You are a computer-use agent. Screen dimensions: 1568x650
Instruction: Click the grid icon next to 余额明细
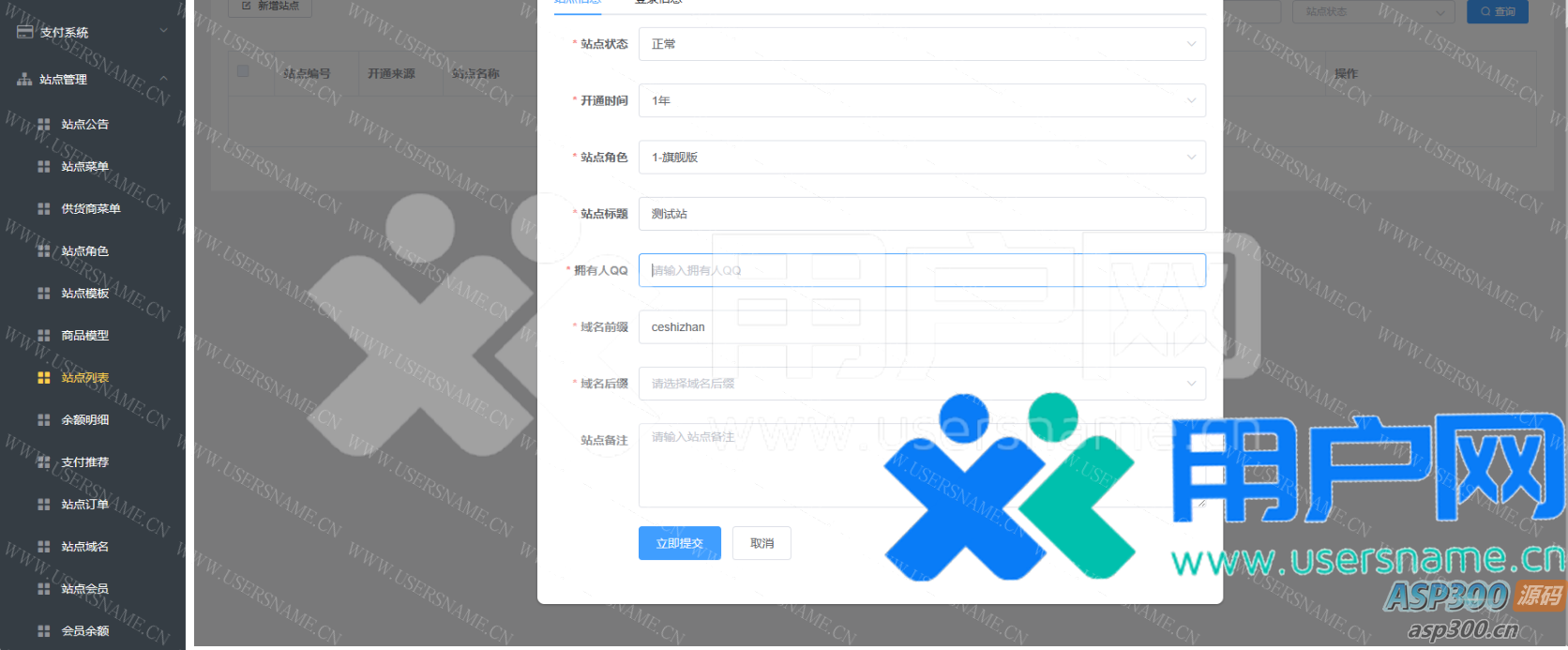pos(44,419)
